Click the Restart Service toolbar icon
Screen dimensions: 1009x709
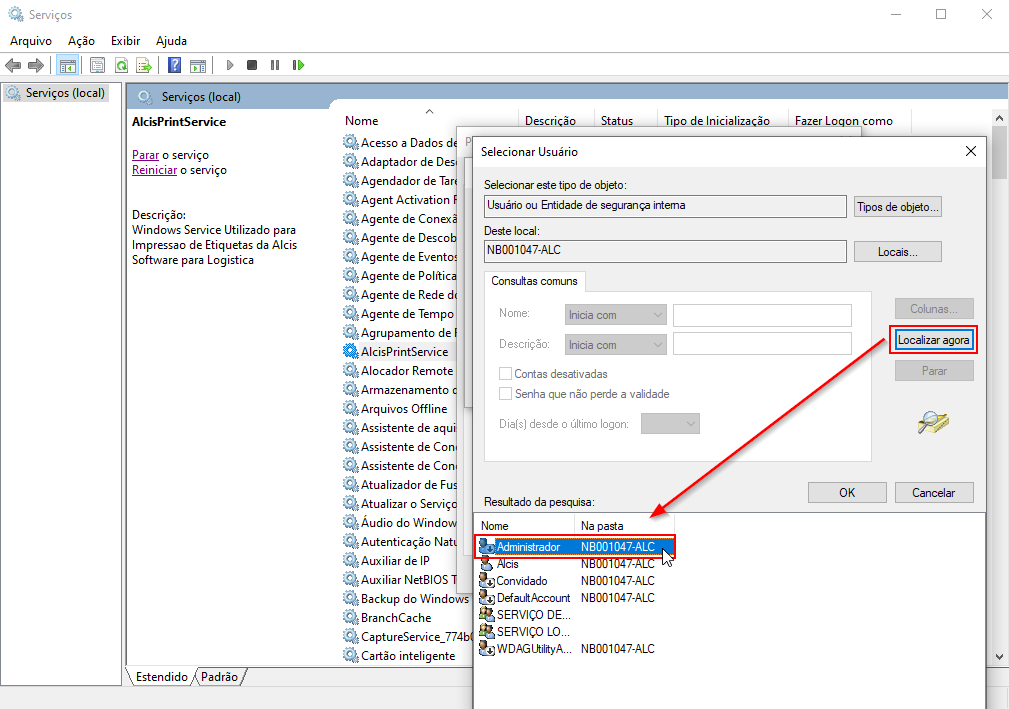[298, 65]
